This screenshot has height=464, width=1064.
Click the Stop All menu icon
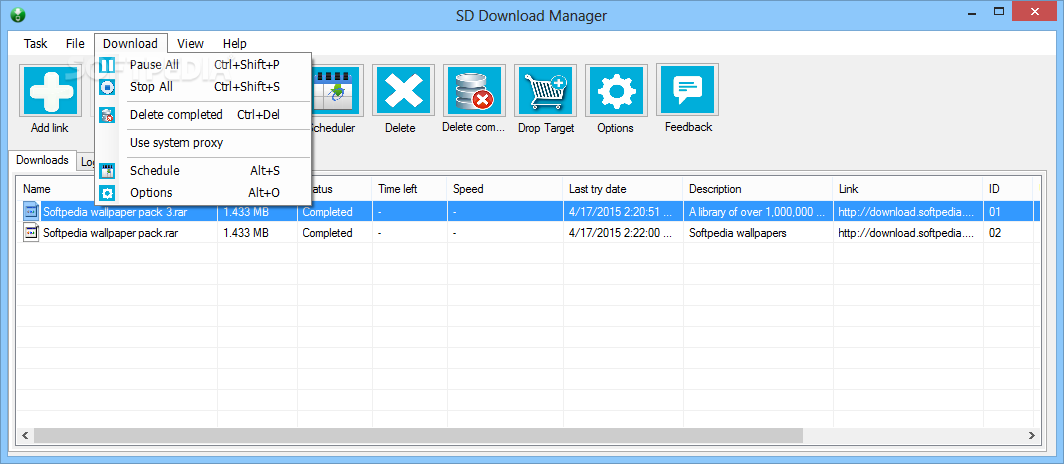coord(107,87)
